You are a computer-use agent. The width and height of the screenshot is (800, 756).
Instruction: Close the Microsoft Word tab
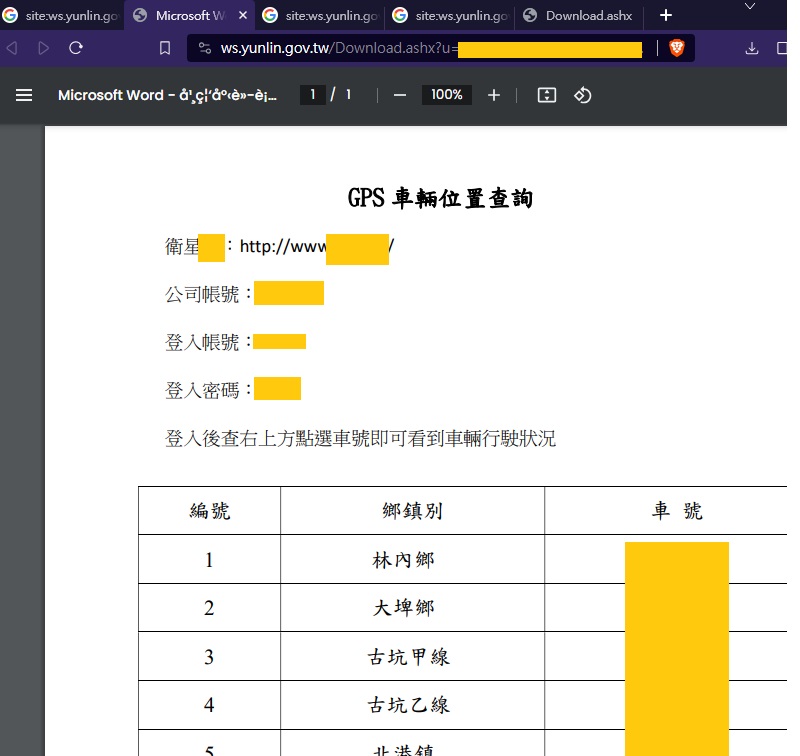point(243,15)
